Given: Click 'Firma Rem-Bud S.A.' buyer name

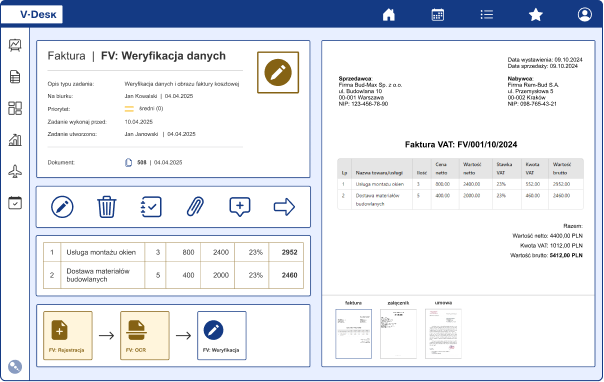Looking at the screenshot, I should click(x=533, y=85).
